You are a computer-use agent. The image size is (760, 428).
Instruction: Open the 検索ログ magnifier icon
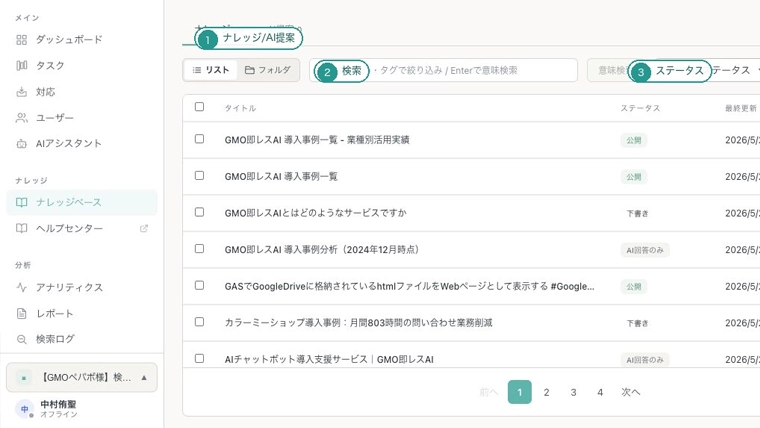21,339
